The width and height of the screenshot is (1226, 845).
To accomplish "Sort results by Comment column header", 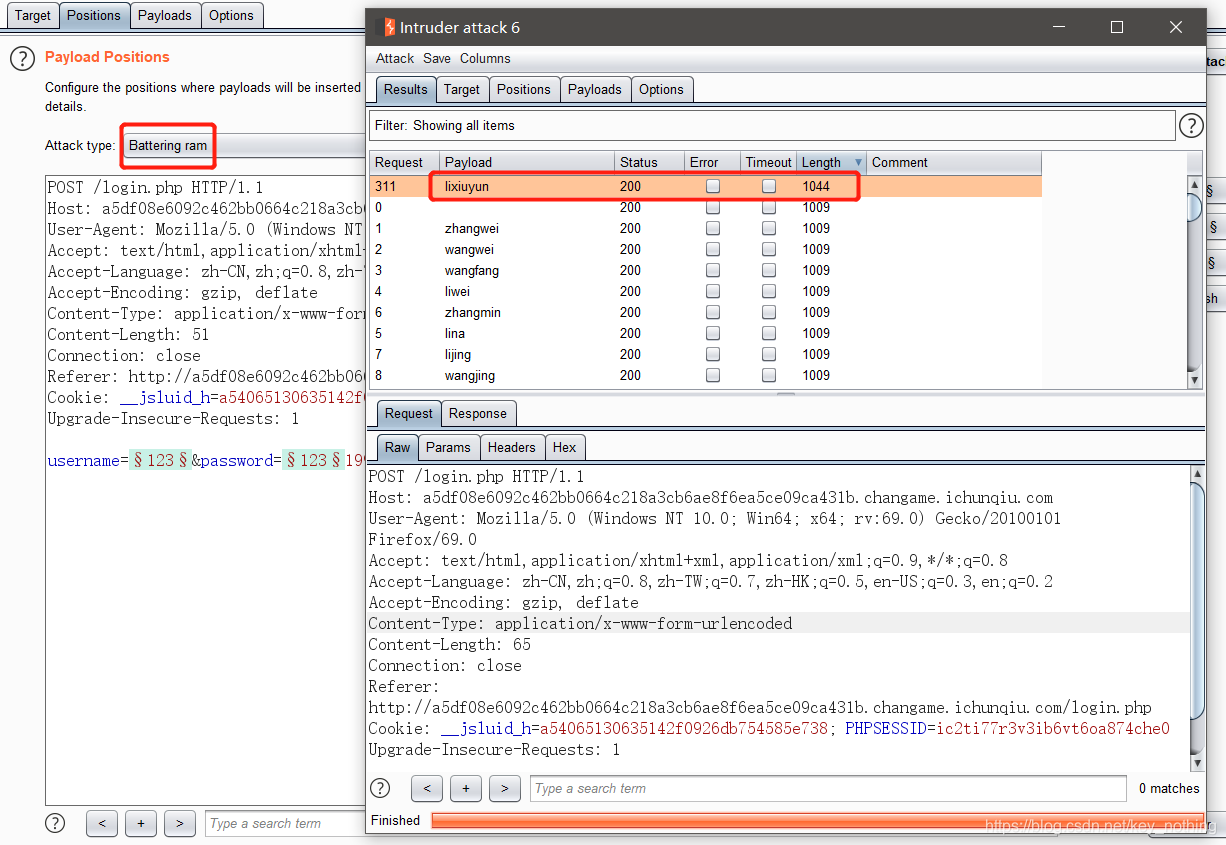I will (954, 162).
